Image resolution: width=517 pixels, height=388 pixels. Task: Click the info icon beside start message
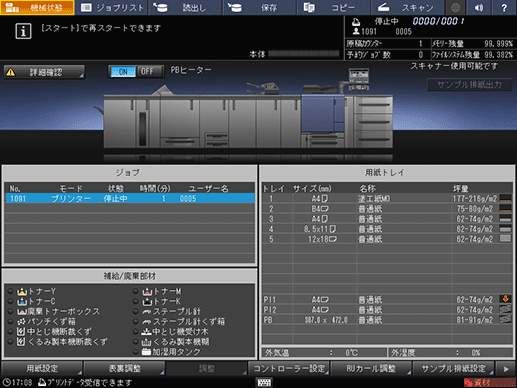(x=23, y=31)
